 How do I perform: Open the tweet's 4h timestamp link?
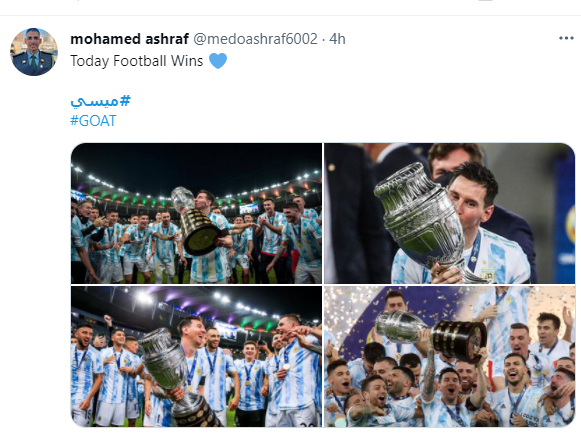tap(337, 39)
